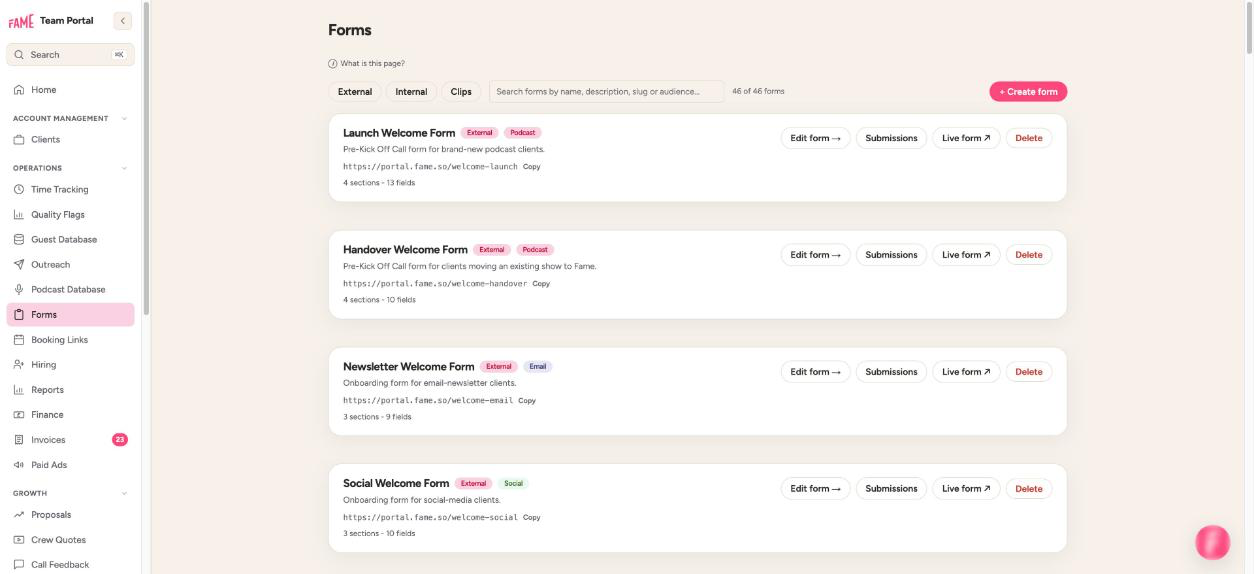The image size is (1254, 574).
Task: Delete the Launch Welcome Form
Action: [x=1029, y=138]
